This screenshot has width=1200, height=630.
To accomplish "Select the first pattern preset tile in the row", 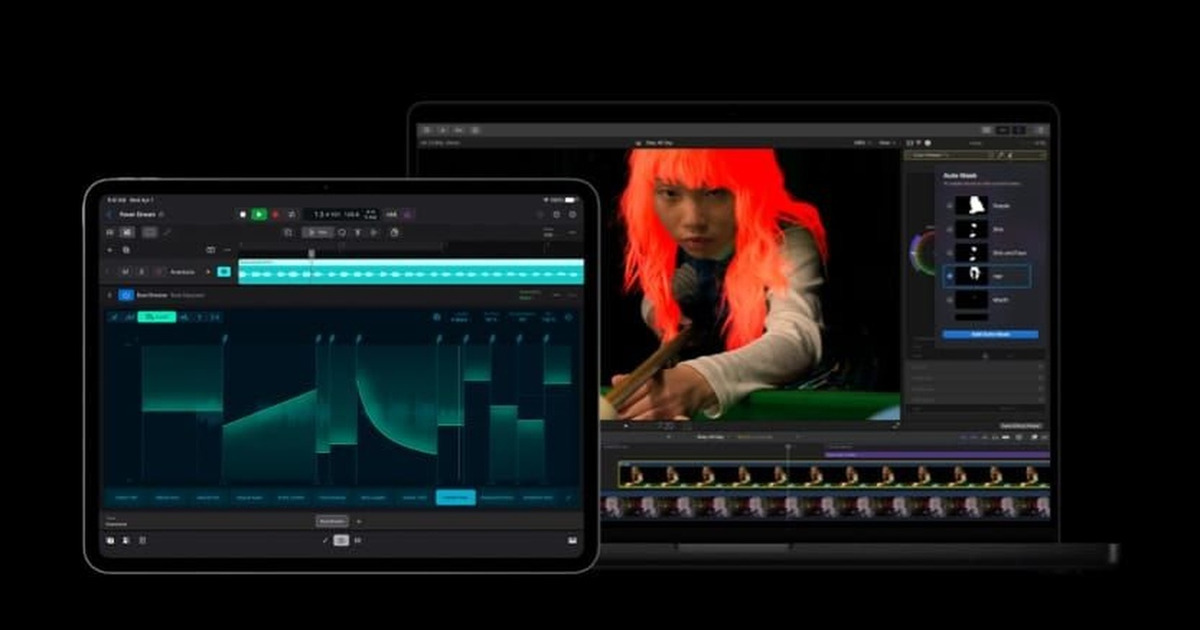I will (126, 497).
